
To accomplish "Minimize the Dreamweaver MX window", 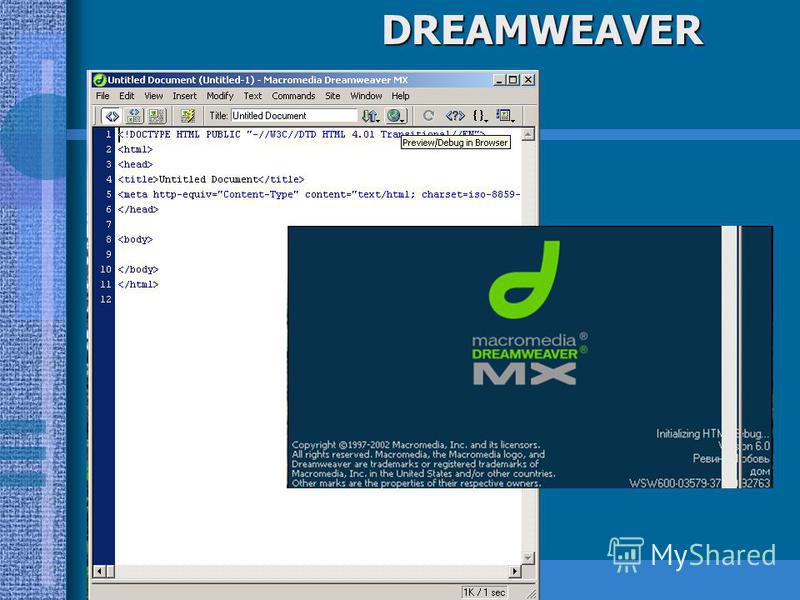I will [499, 80].
